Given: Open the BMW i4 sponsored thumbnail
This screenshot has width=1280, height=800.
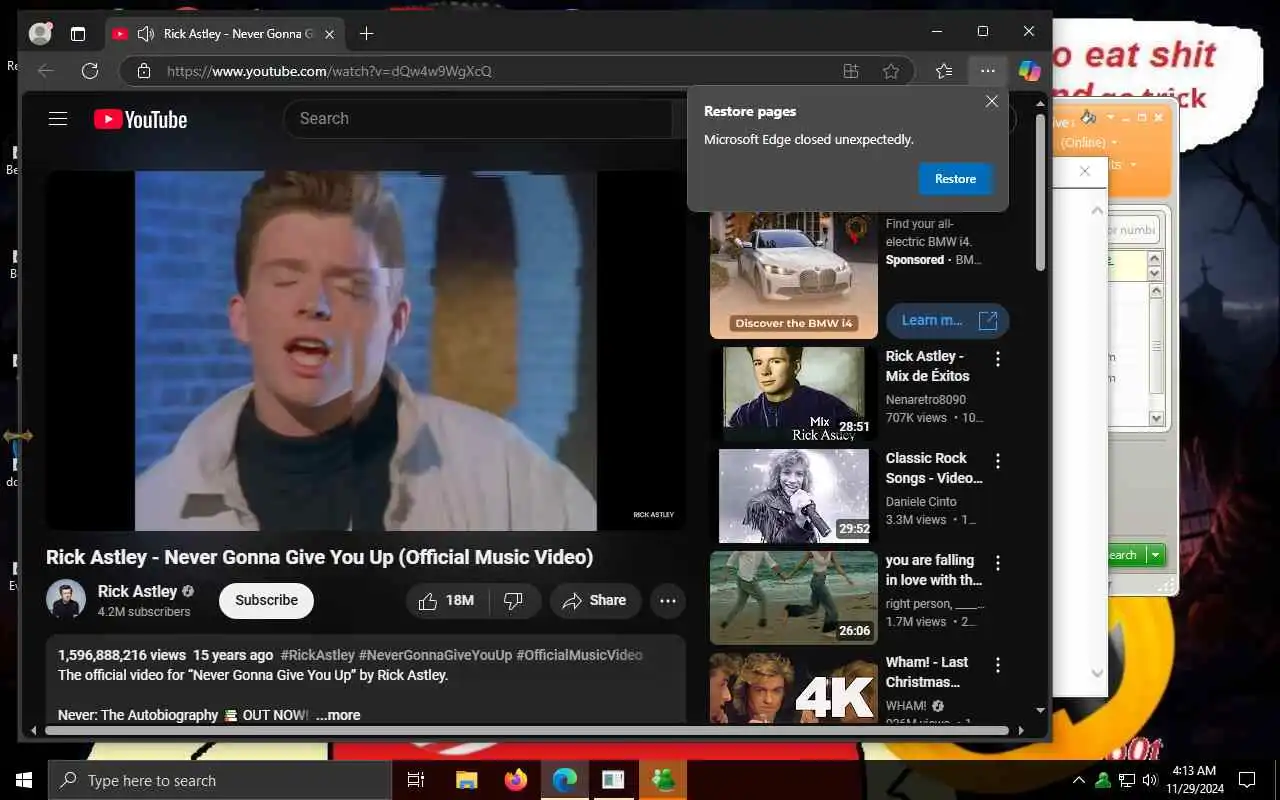Looking at the screenshot, I should [794, 276].
